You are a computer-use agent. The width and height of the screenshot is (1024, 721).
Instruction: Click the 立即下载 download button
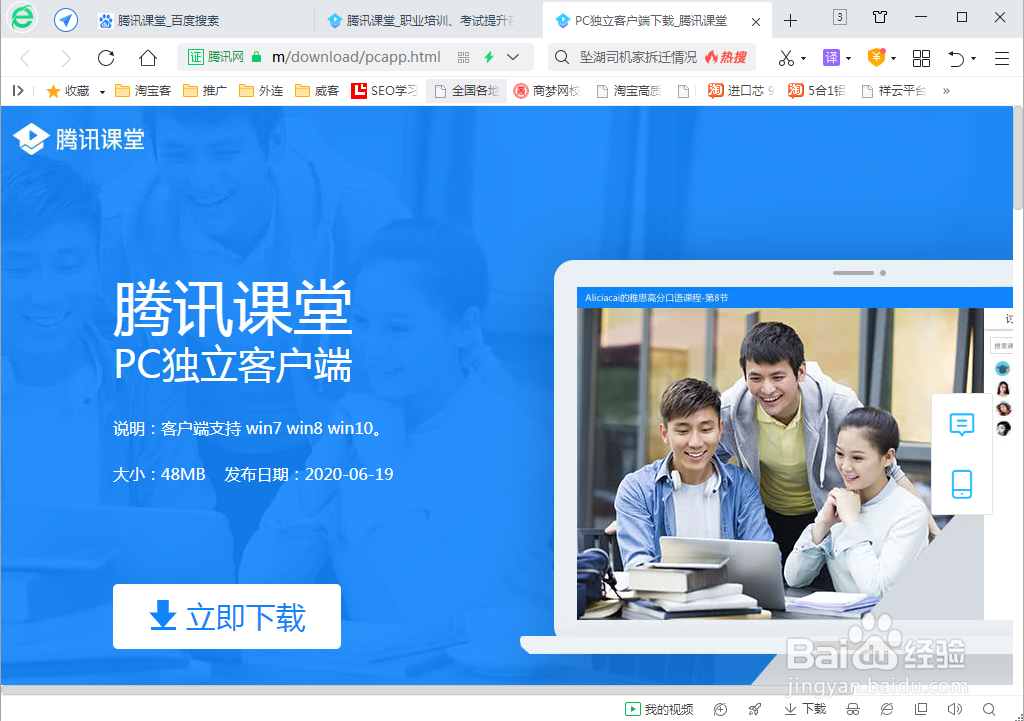pos(227,616)
